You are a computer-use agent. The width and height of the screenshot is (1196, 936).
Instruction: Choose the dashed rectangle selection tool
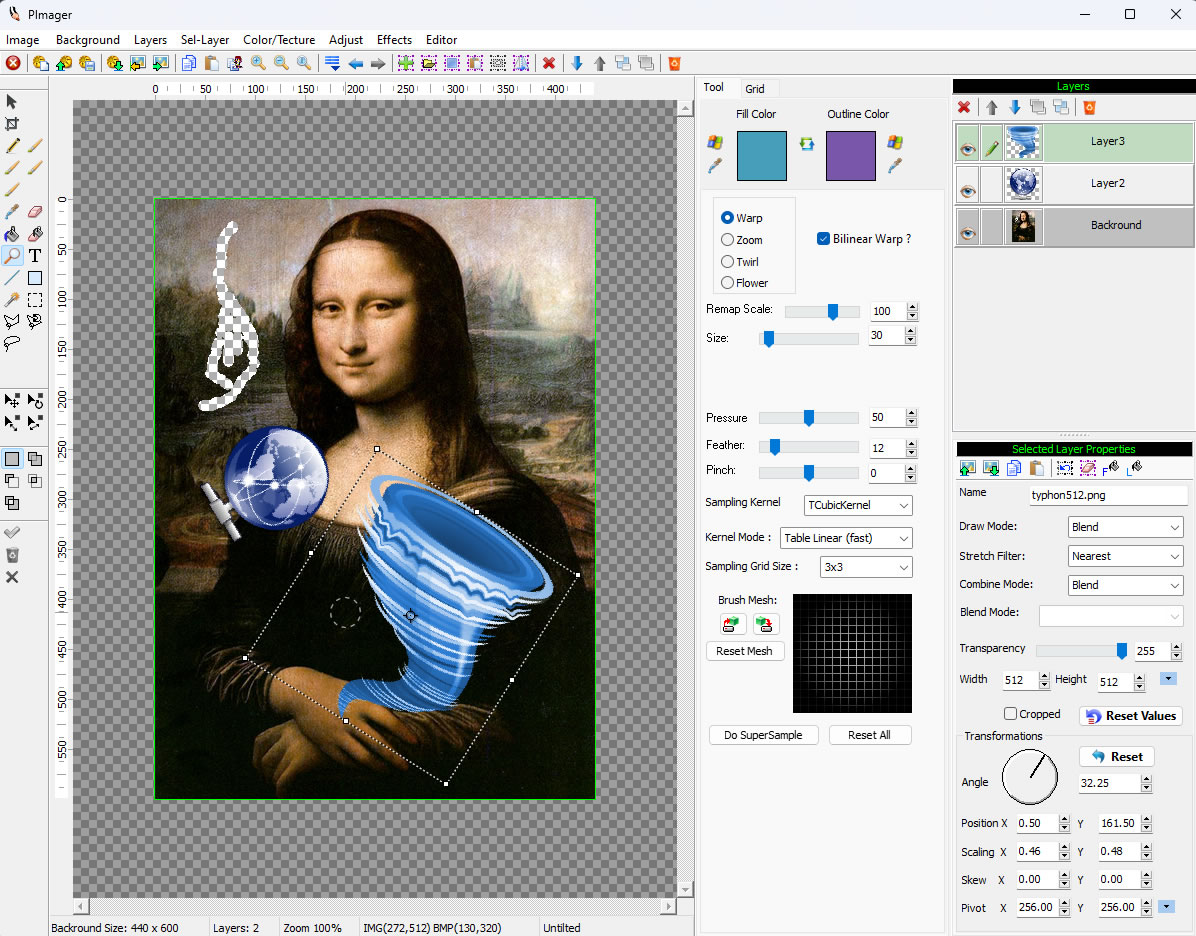[x=35, y=300]
